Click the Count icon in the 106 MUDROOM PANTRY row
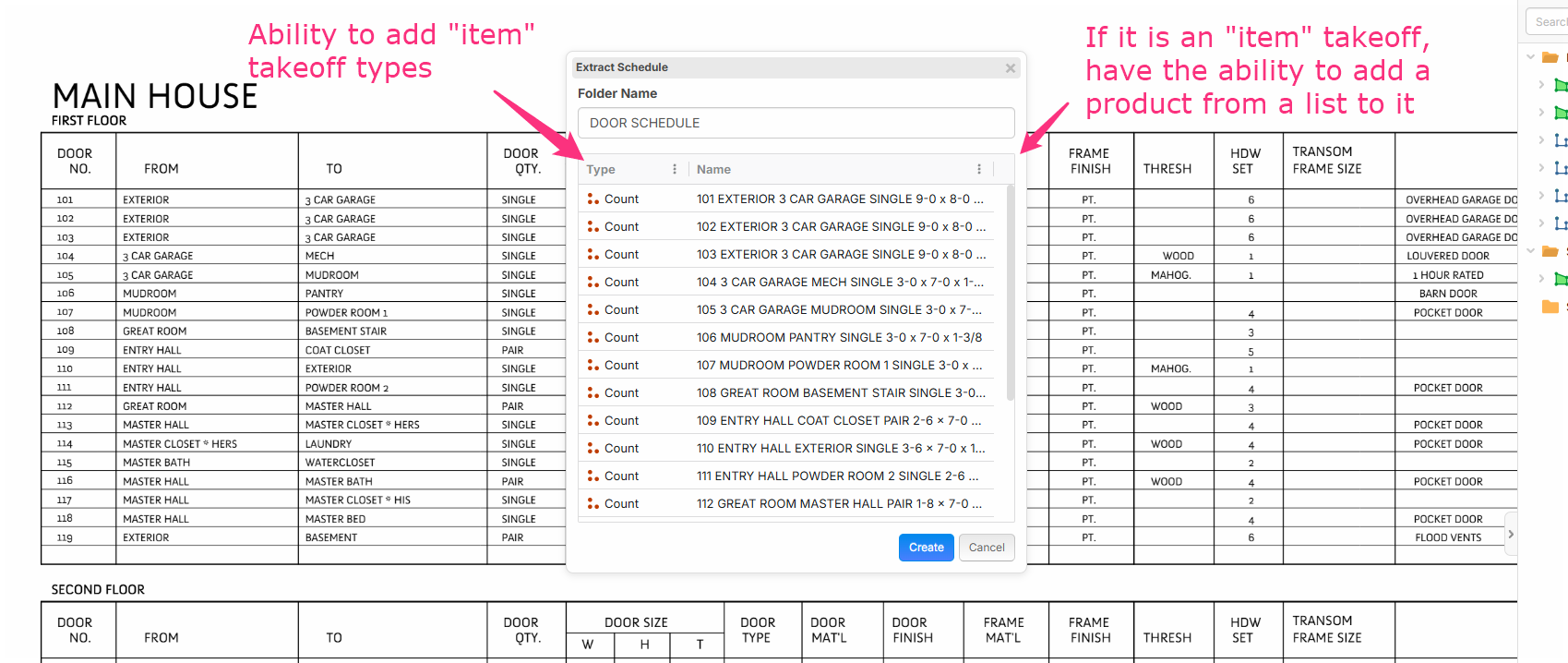The image size is (1568, 663). 592,337
